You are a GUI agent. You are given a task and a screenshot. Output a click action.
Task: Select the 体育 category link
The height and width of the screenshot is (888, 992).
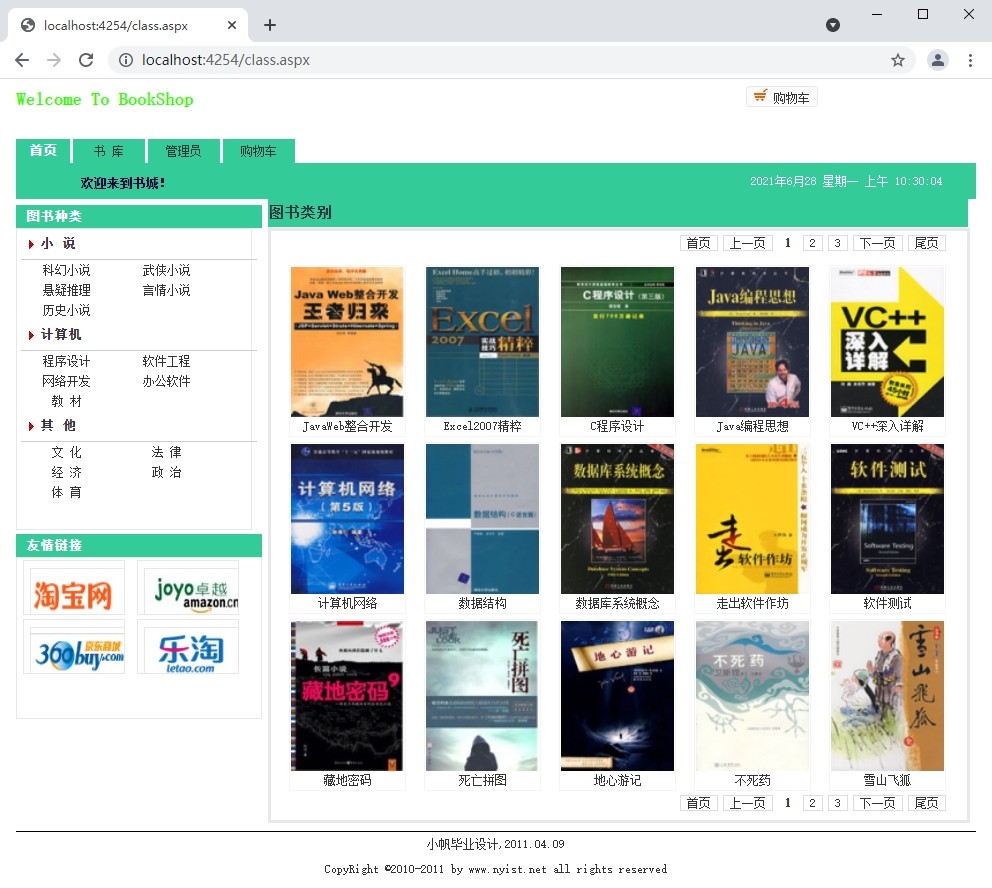pos(66,493)
